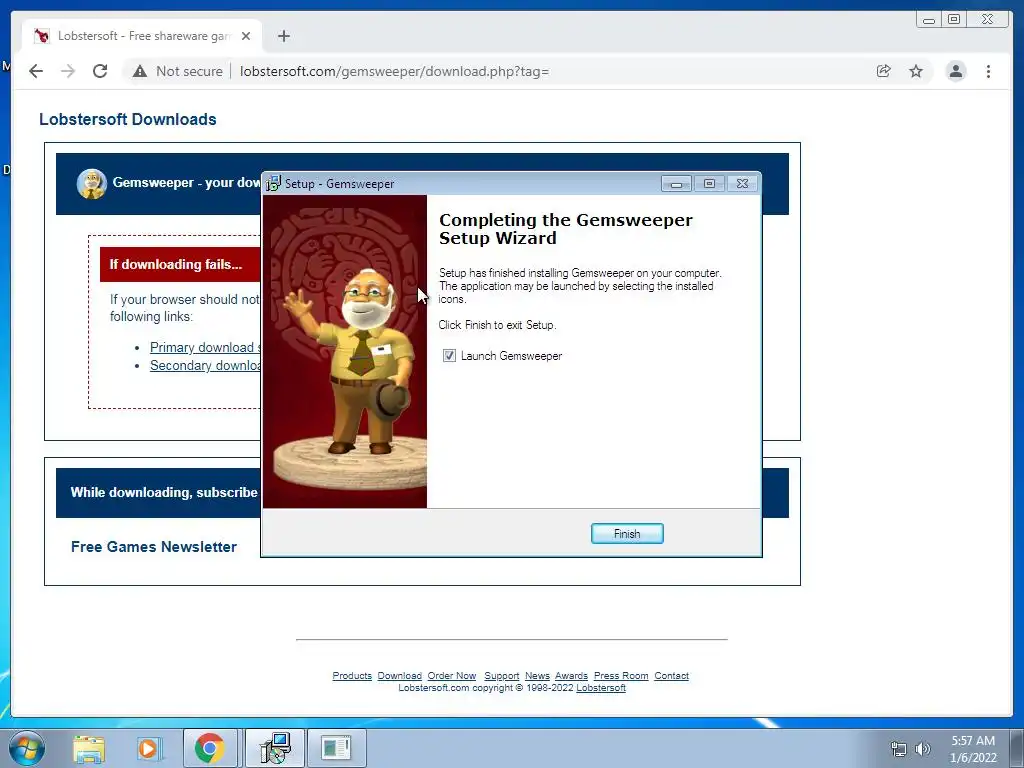Click the Support footer link
This screenshot has width=1024, height=768.
[502, 675]
